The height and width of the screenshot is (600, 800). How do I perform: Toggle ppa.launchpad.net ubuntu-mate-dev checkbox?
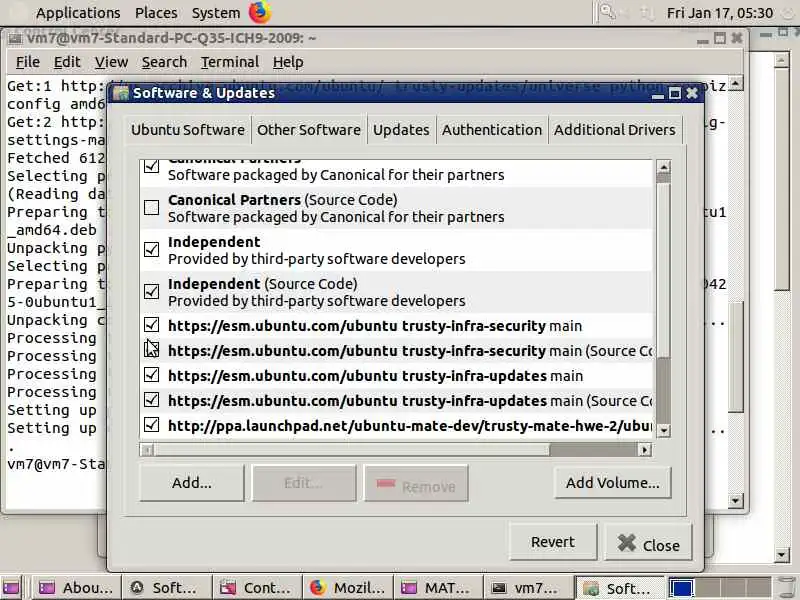152,425
